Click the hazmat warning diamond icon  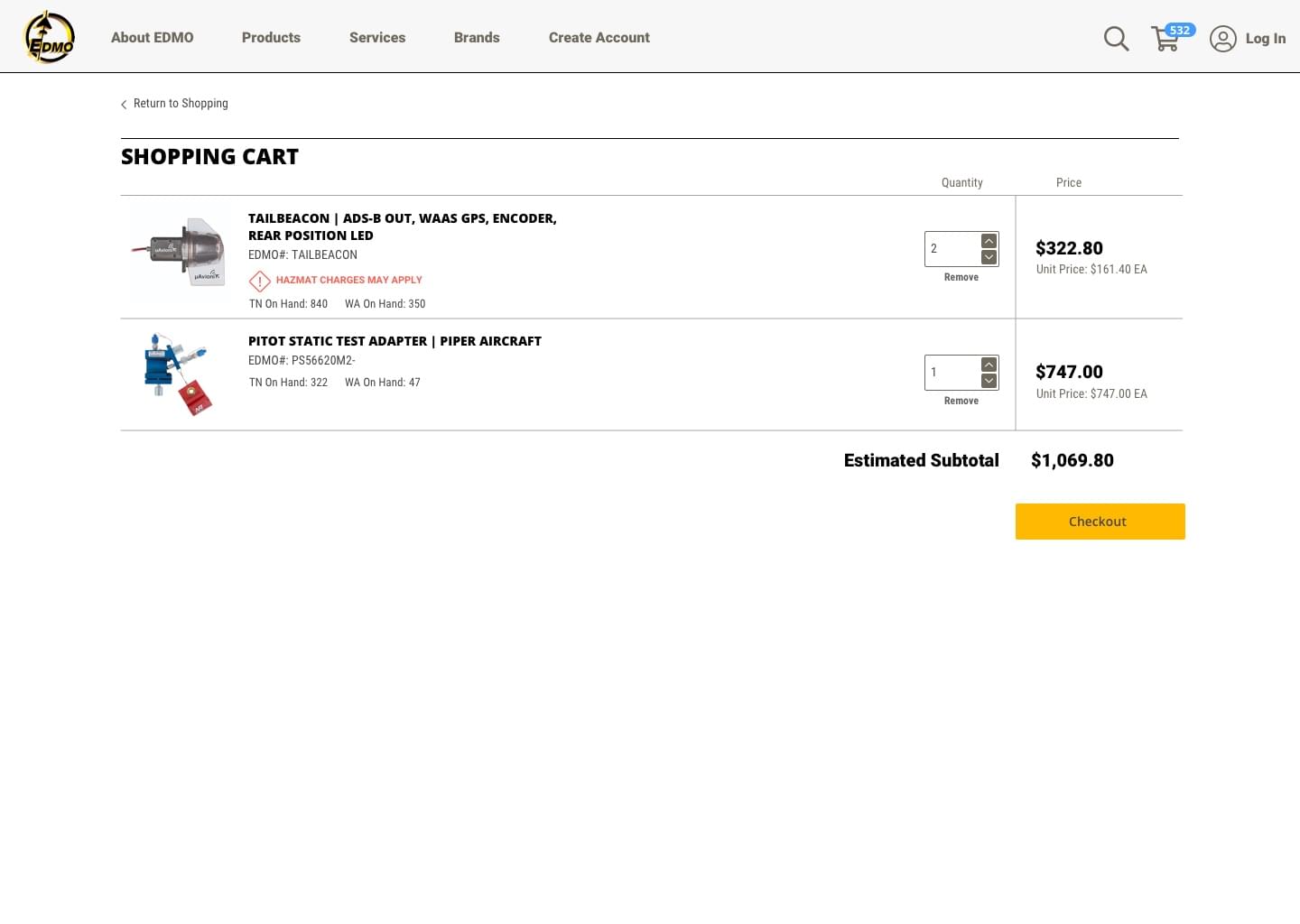tap(260, 281)
